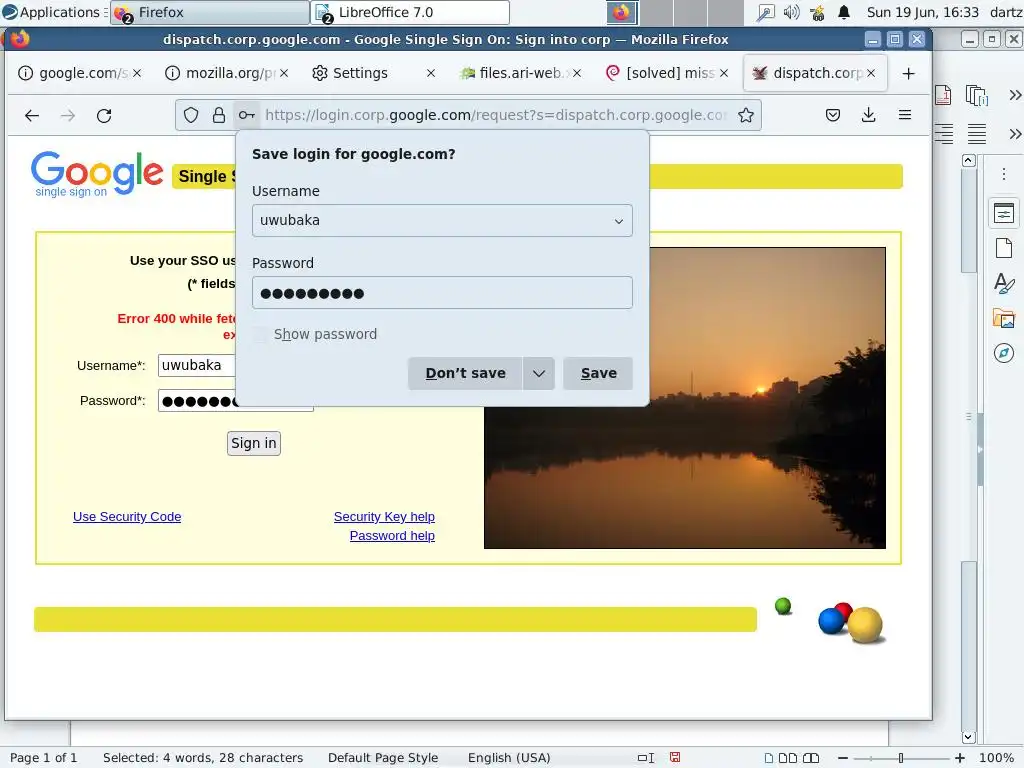
Task: Open LibreOffice sidebar Styles deck
Action: [1004, 283]
